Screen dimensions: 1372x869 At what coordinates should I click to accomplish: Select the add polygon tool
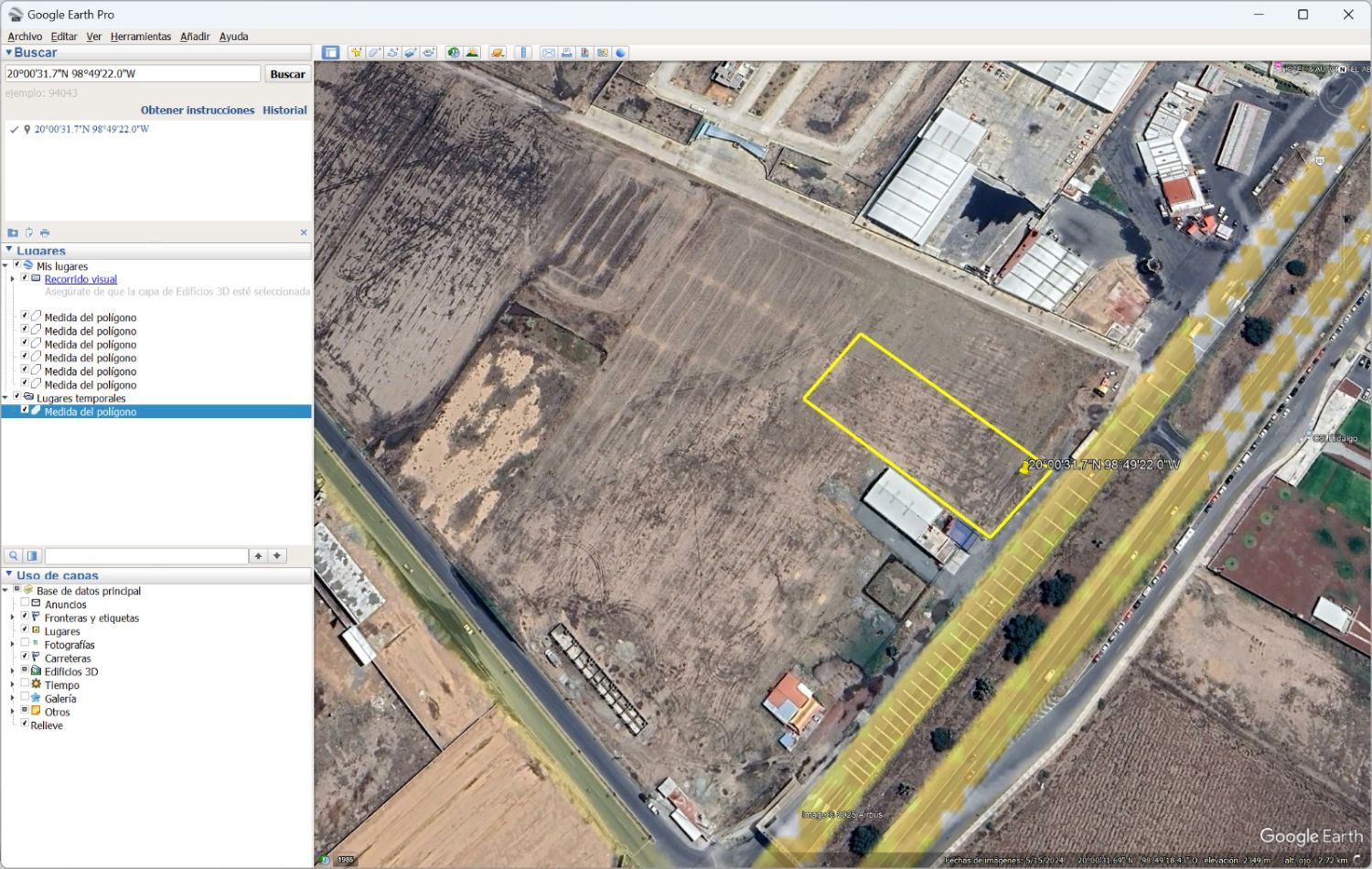tap(374, 53)
